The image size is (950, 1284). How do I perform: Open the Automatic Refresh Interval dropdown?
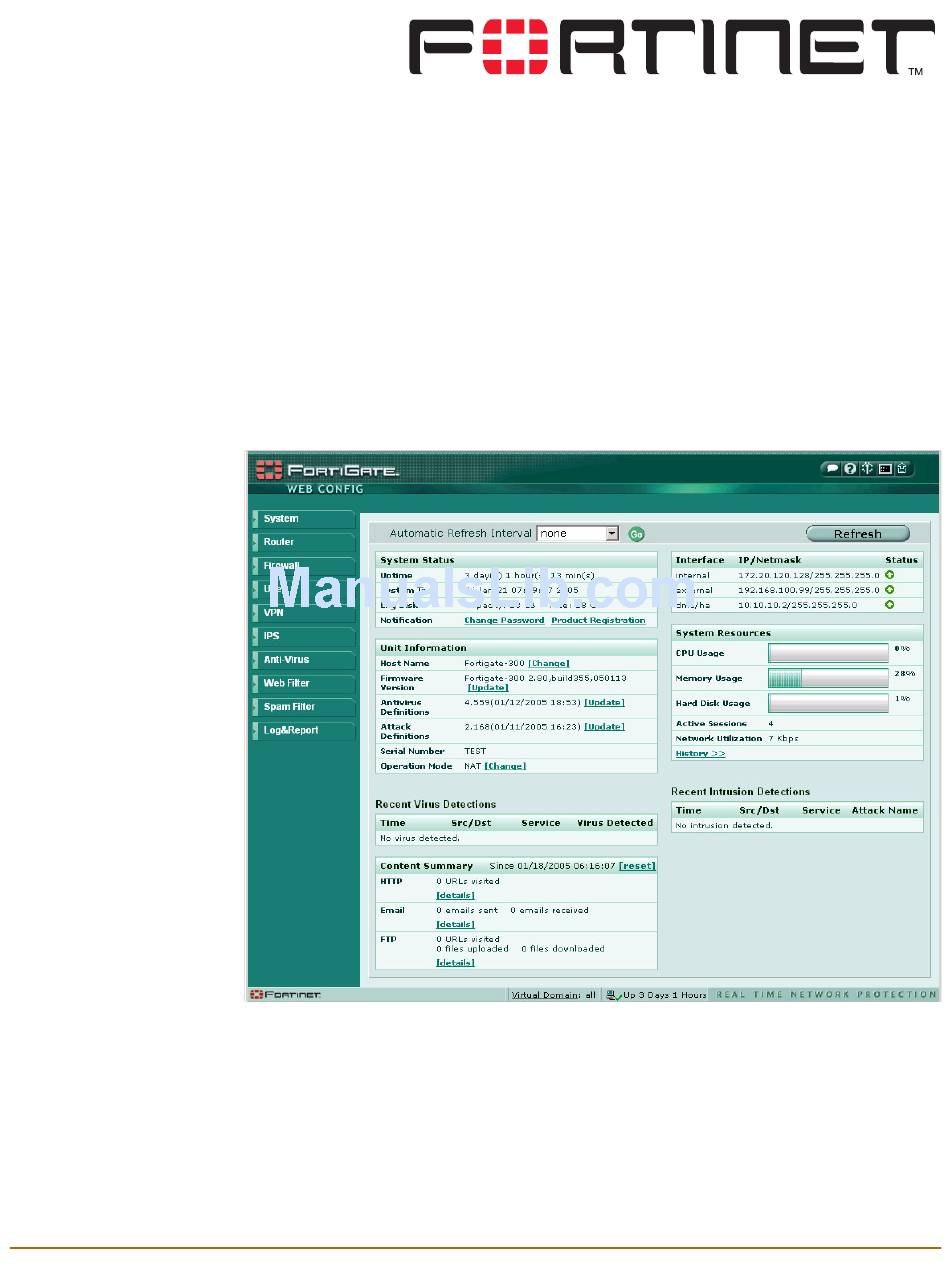(578, 534)
